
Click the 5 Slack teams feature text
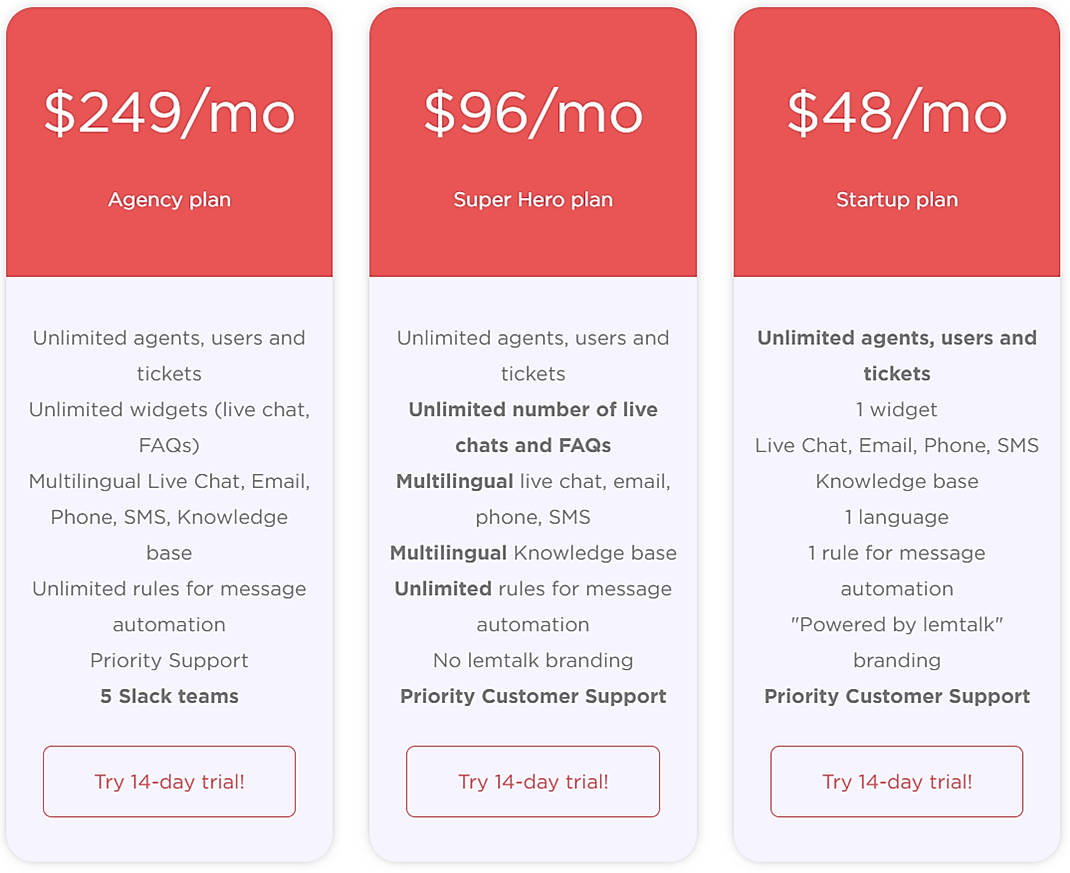[168, 696]
